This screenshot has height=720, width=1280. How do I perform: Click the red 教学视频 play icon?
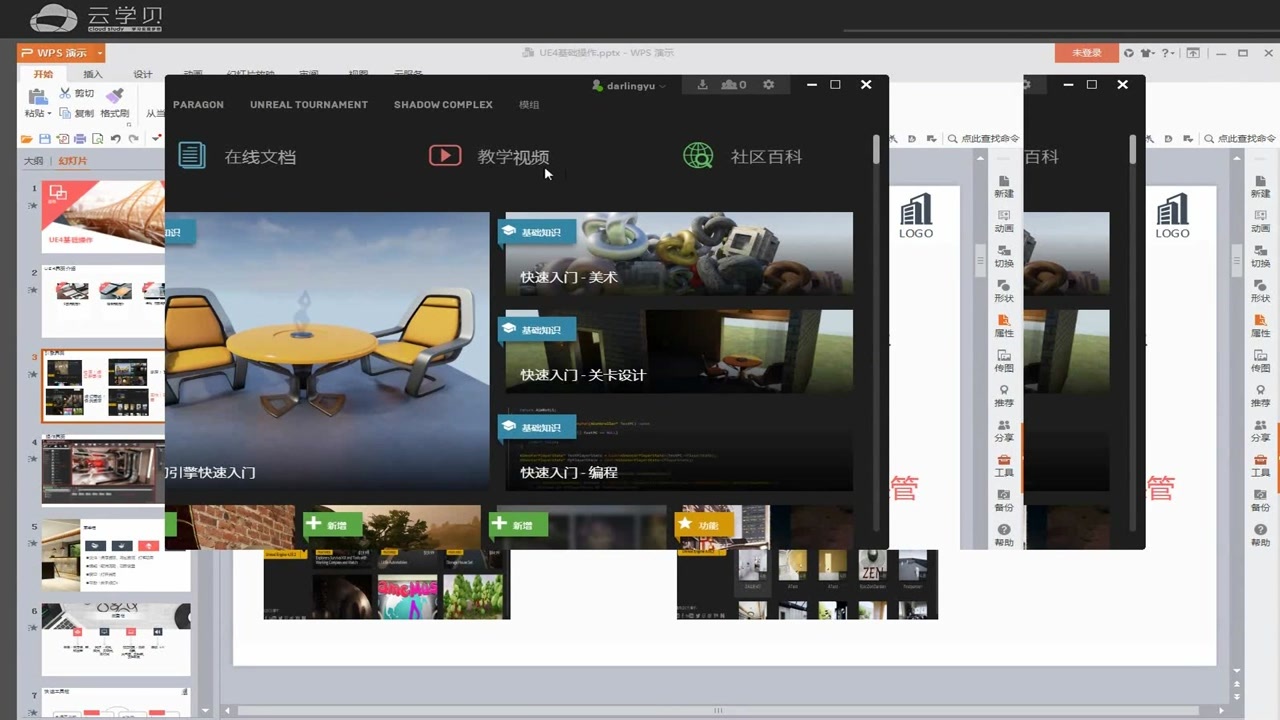445,155
